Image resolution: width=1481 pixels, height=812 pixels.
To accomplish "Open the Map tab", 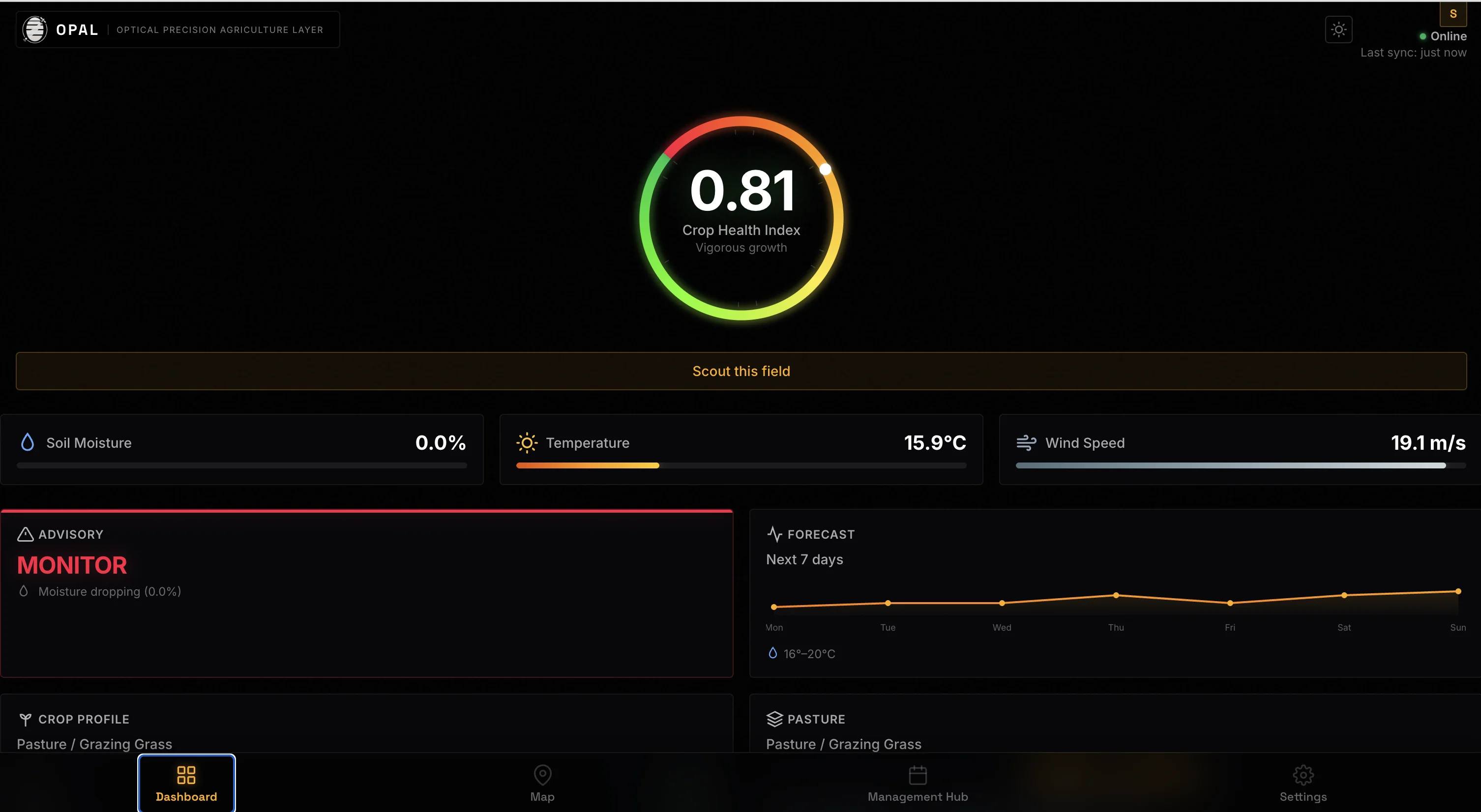I will click(x=542, y=783).
